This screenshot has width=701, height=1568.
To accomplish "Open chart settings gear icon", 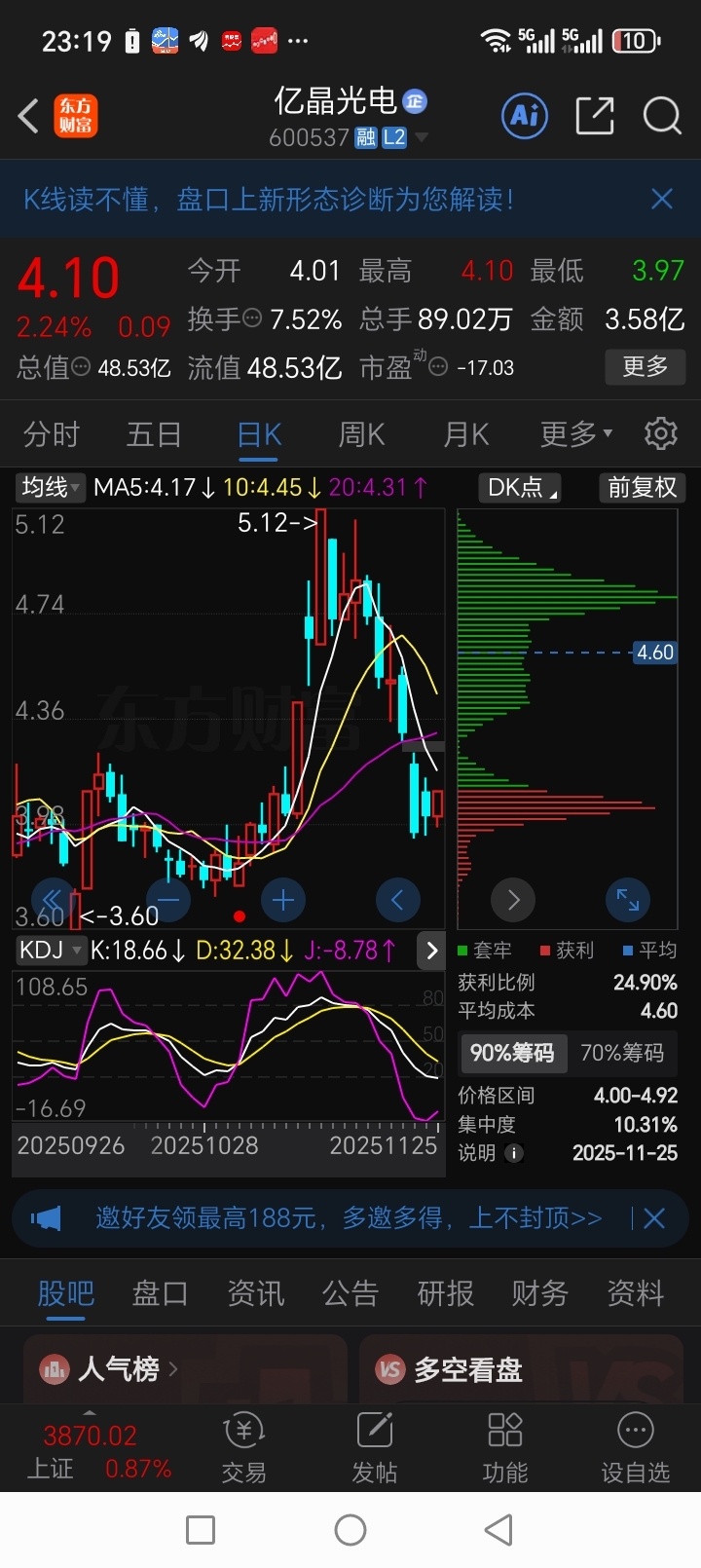I will 661,433.
